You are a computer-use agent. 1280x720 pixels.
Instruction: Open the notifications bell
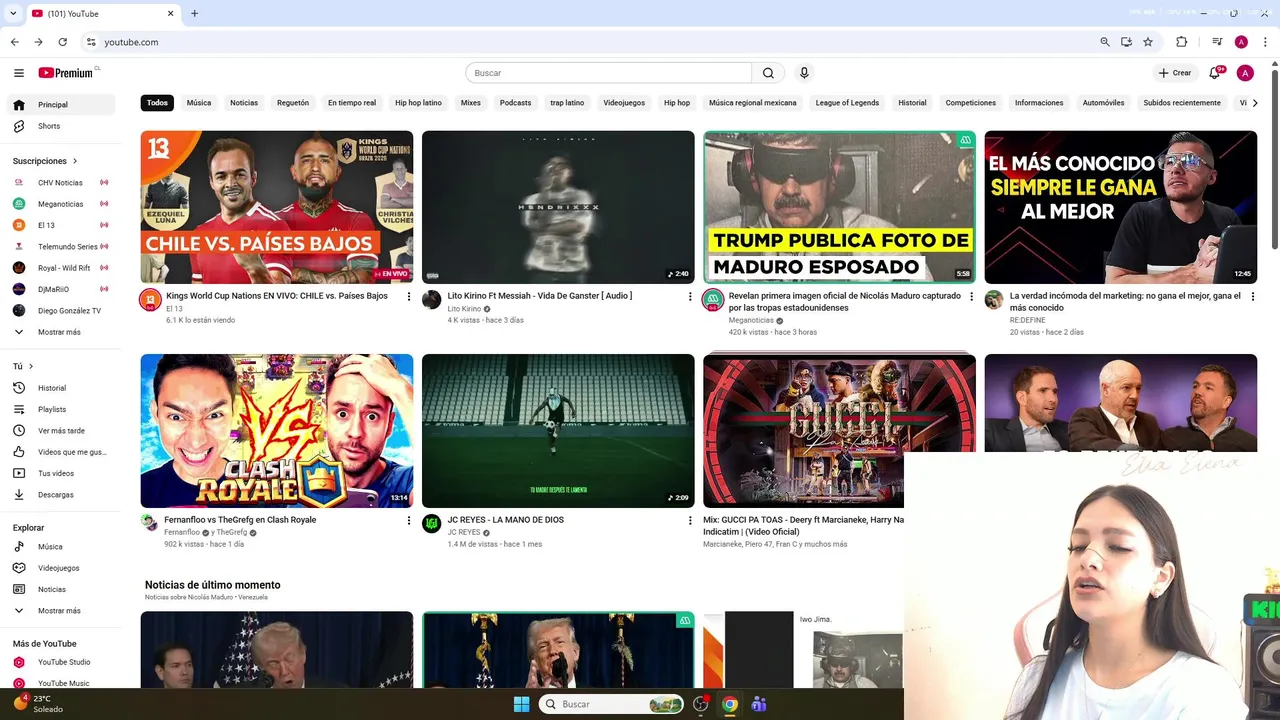click(x=1215, y=73)
